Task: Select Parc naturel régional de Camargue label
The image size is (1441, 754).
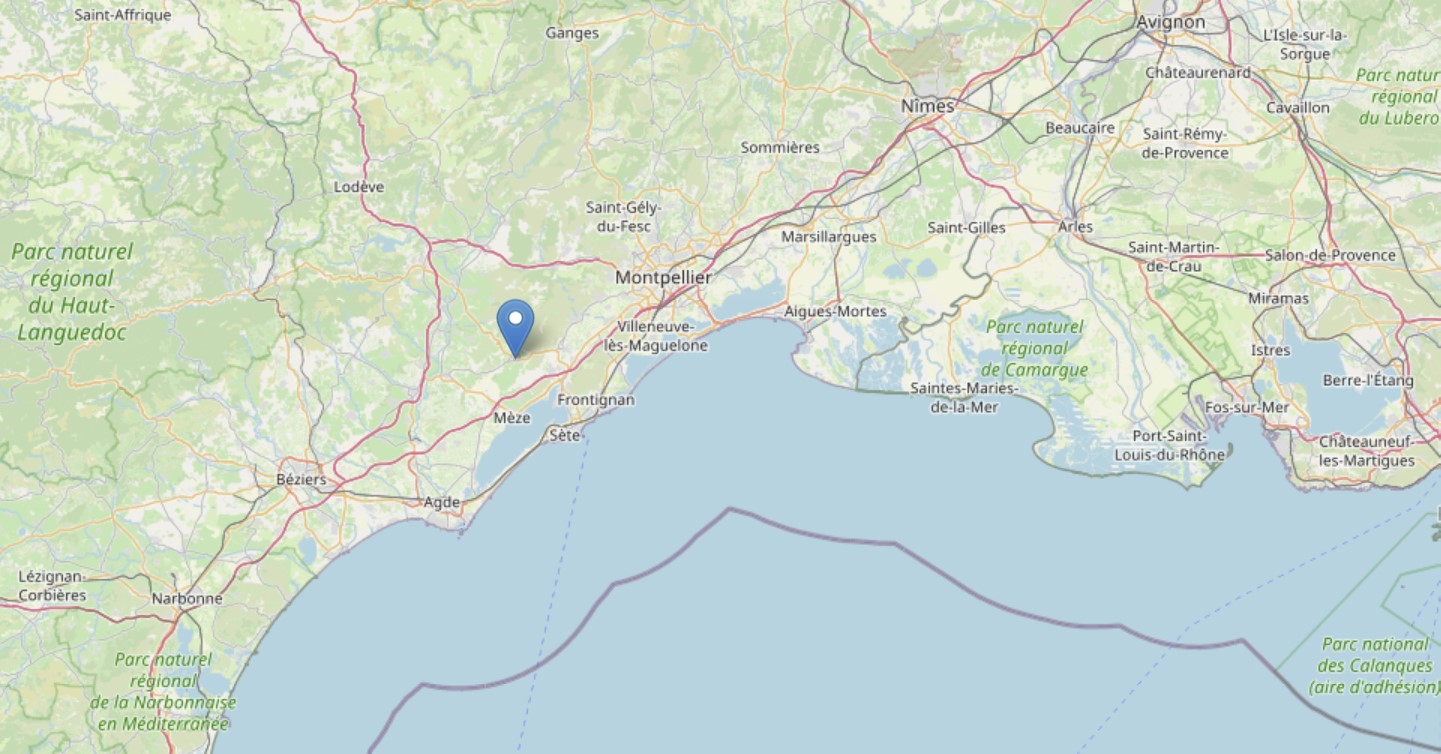Action: [x=1034, y=349]
